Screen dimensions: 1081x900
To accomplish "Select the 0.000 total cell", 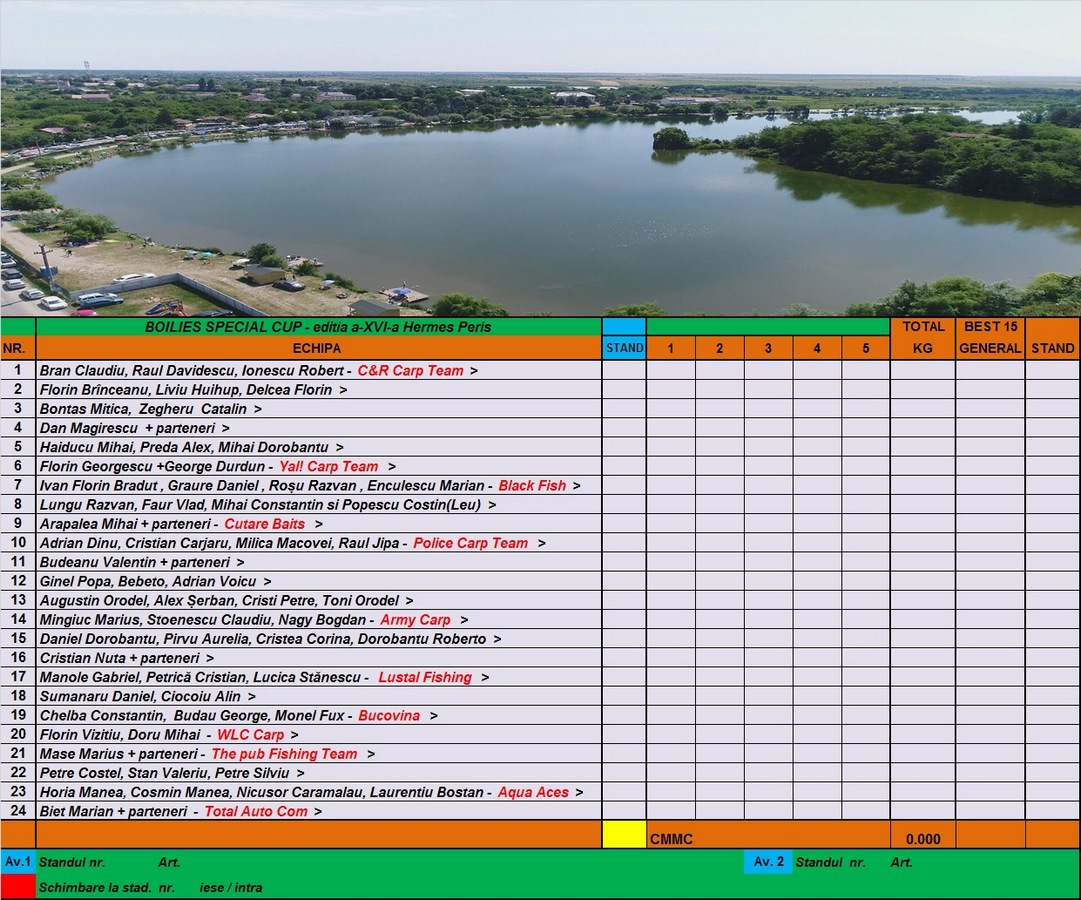I will (922, 838).
